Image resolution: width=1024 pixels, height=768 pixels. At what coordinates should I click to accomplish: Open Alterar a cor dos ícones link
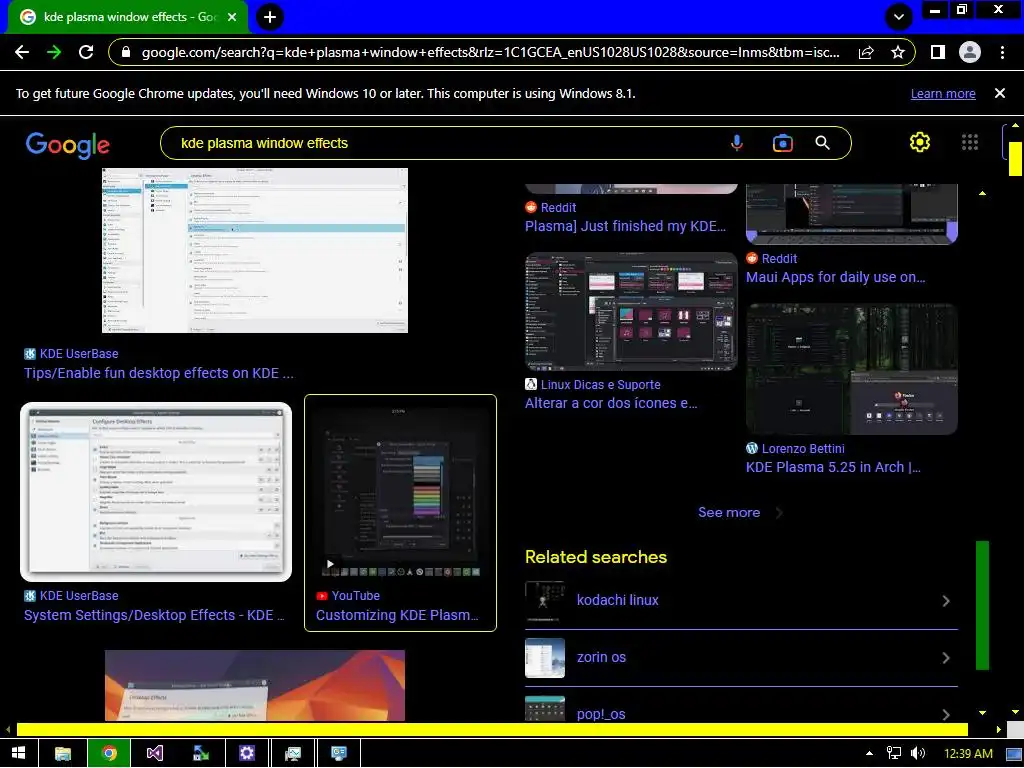tap(611, 403)
